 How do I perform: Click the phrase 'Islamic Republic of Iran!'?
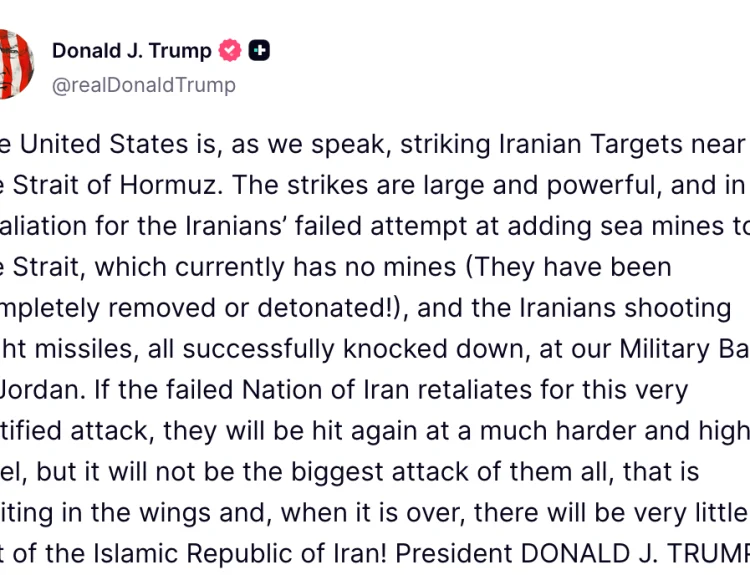pyautogui.click(x=239, y=554)
